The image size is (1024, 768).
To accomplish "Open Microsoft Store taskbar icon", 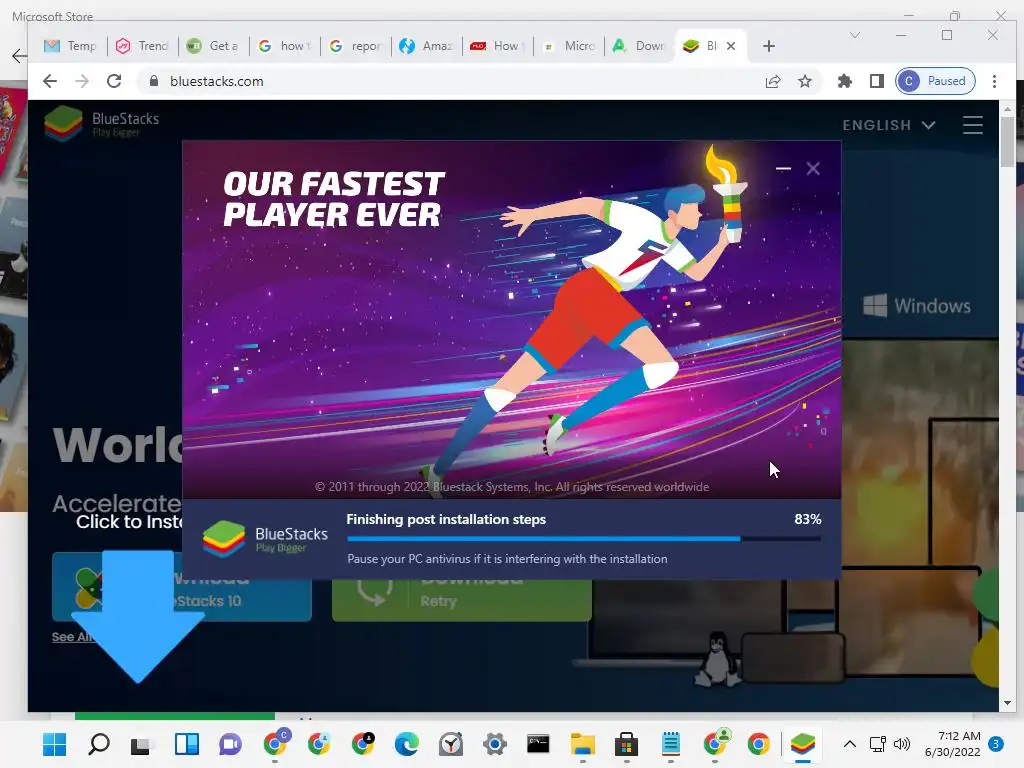I will pyautogui.click(x=626, y=744).
